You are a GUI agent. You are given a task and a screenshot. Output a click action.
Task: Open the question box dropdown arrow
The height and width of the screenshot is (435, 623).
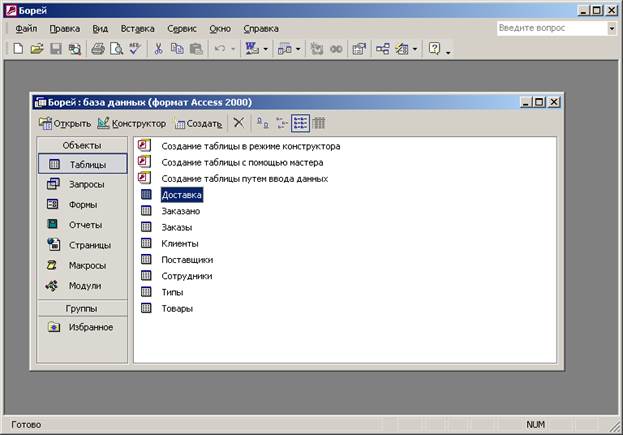[610, 29]
